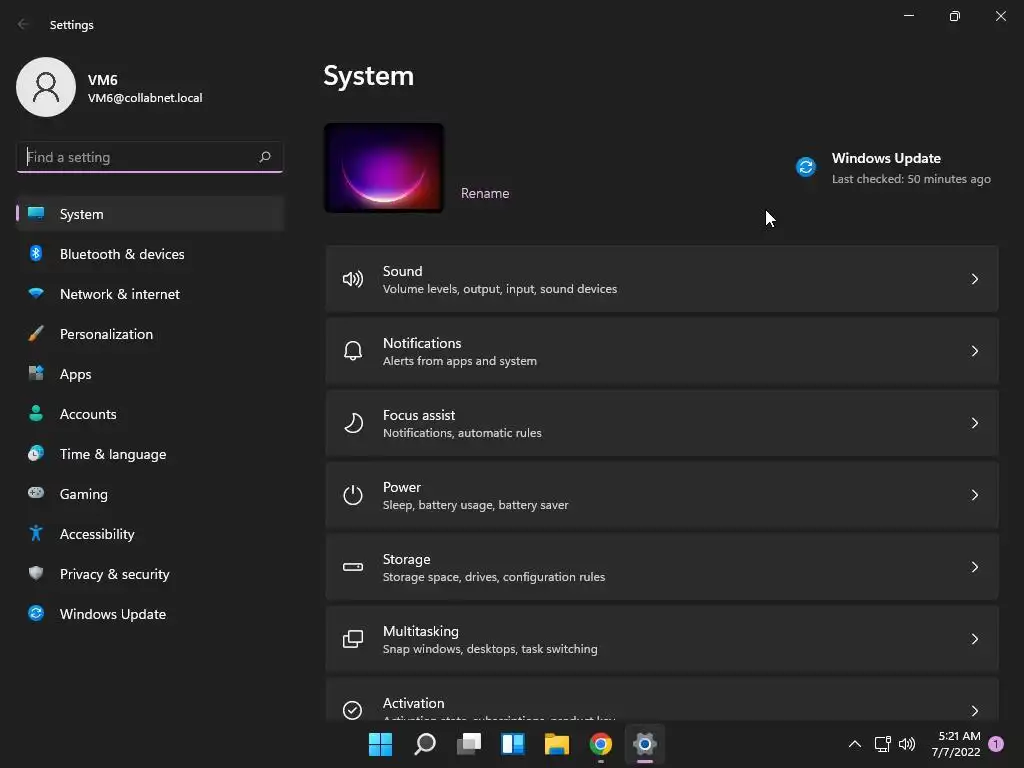Click the sidebar Windows Update sync icon

coord(36,613)
